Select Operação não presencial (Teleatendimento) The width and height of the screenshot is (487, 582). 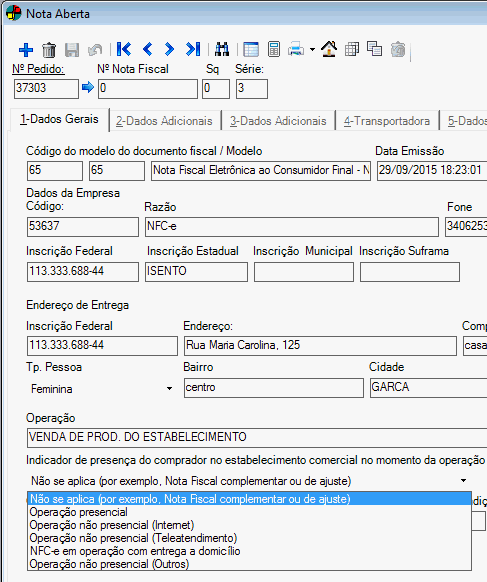[249, 538]
